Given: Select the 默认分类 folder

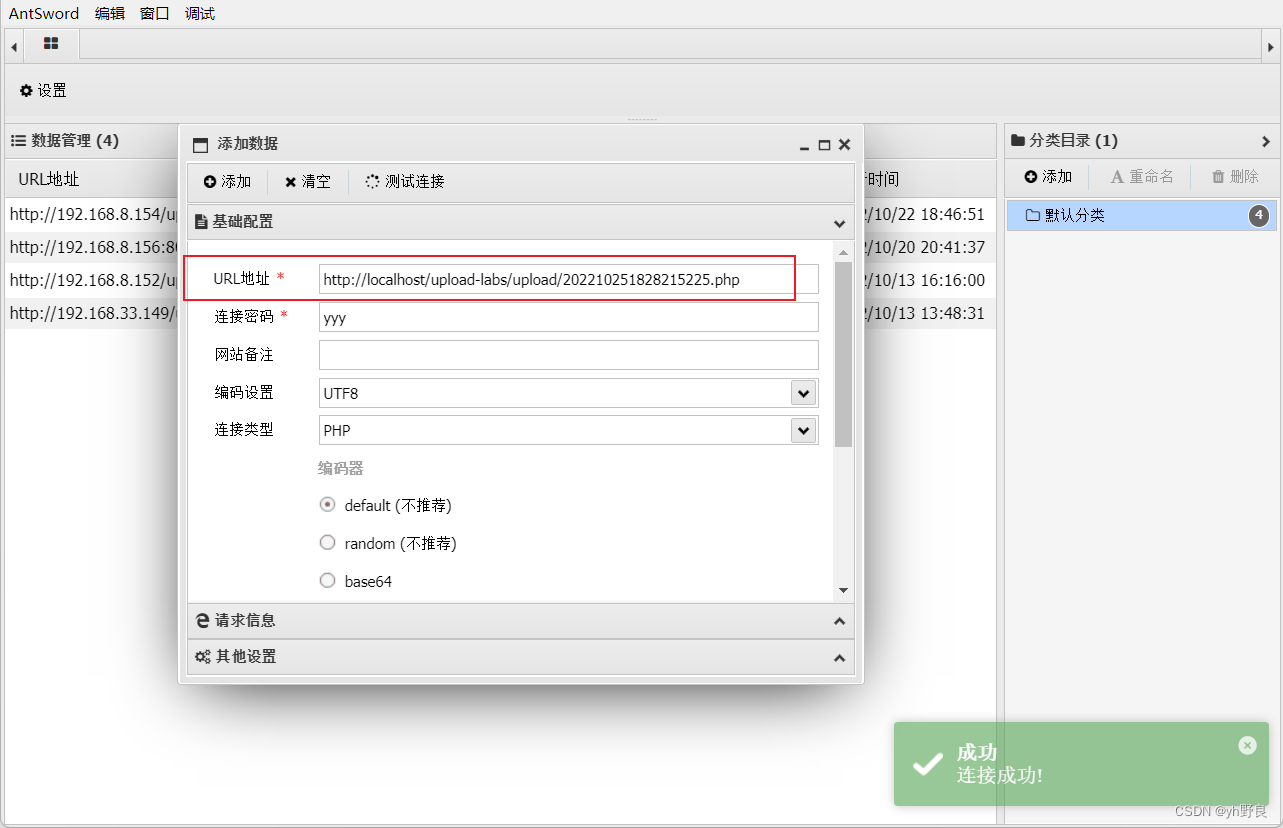Looking at the screenshot, I should click(1141, 215).
